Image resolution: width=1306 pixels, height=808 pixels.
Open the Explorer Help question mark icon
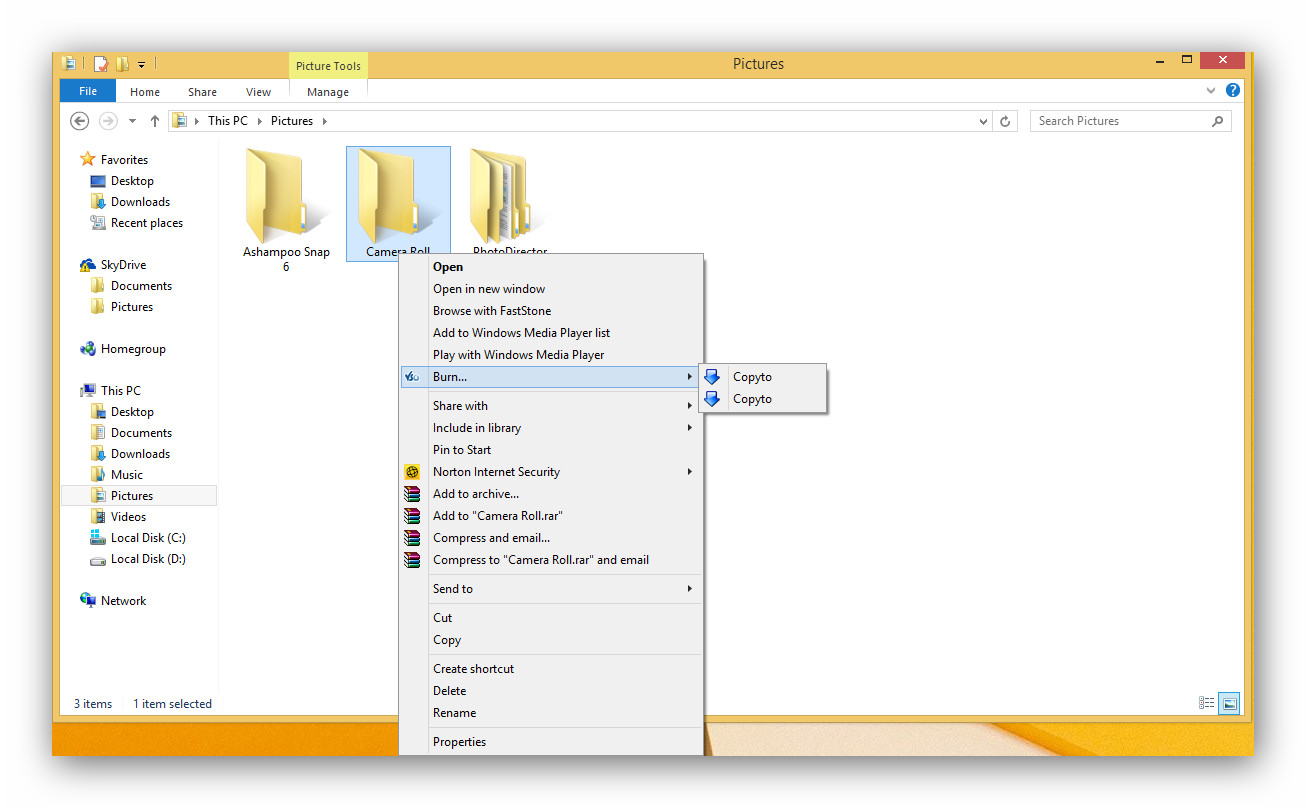click(x=1233, y=90)
